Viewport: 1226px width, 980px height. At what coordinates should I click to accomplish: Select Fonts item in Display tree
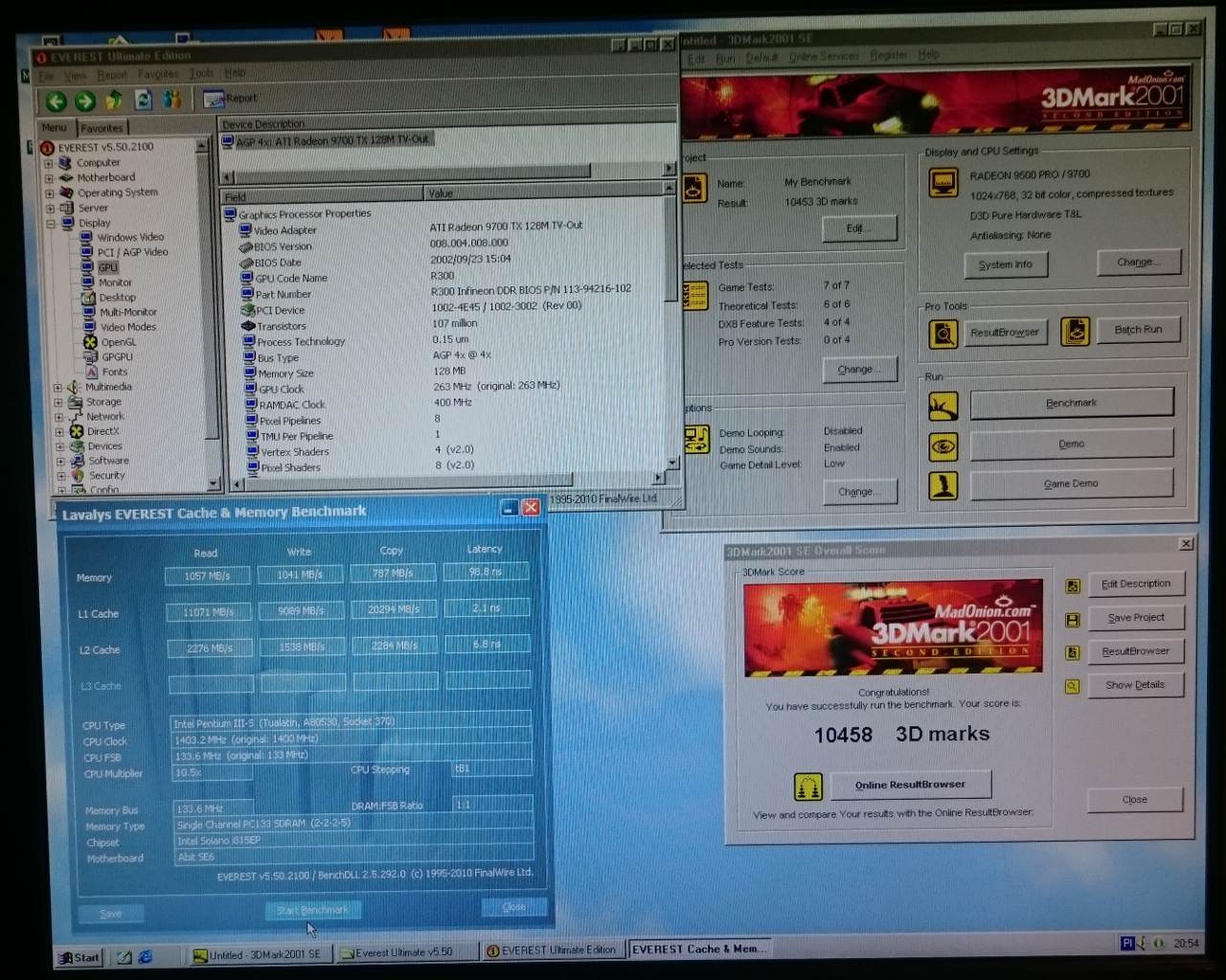click(114, 372)
